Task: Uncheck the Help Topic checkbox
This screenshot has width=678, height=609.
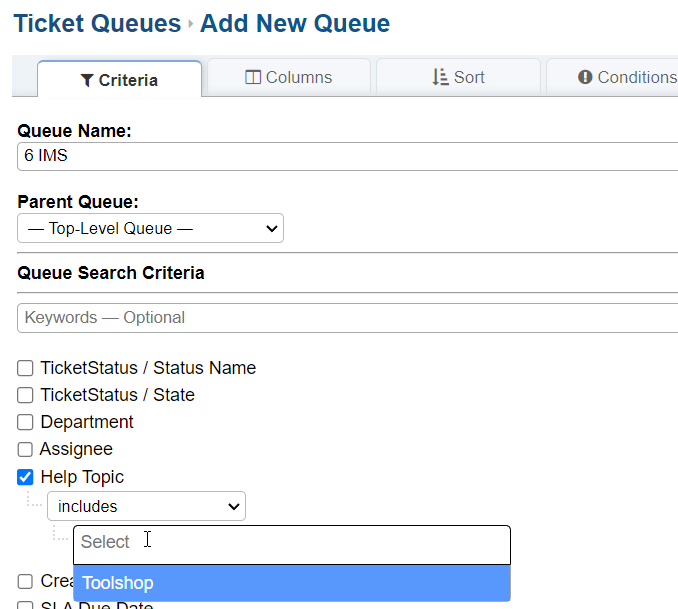Action: coord(26,477)
